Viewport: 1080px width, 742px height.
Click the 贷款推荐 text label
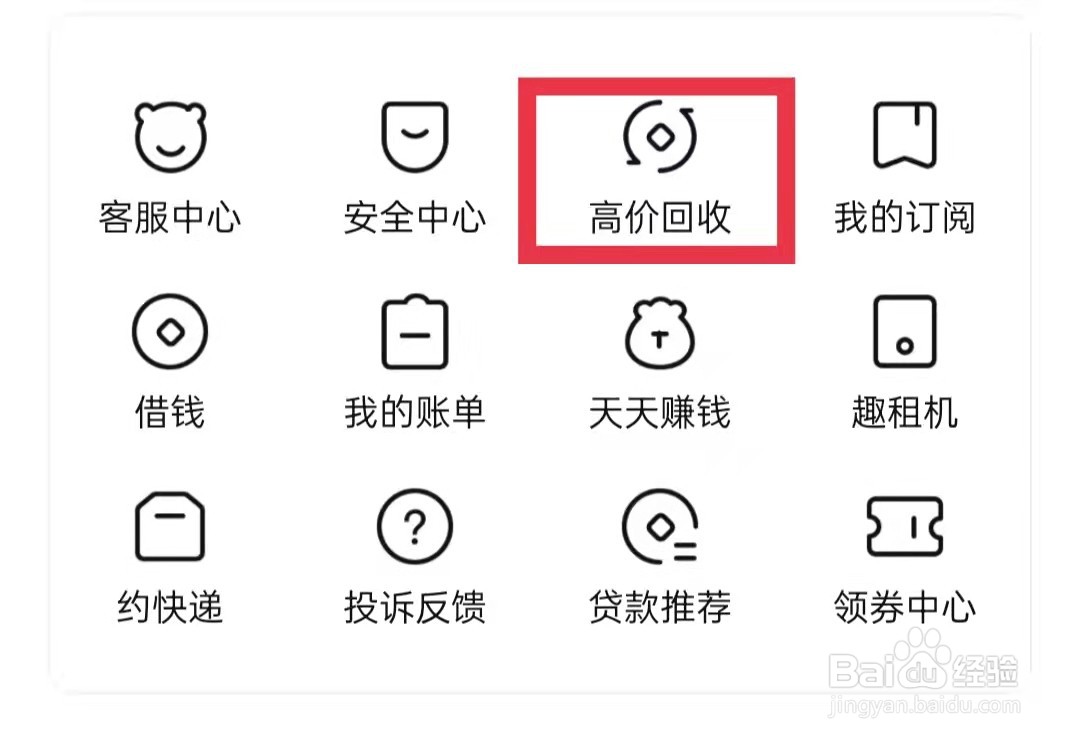pyautogui.click(x=660, y=607)
